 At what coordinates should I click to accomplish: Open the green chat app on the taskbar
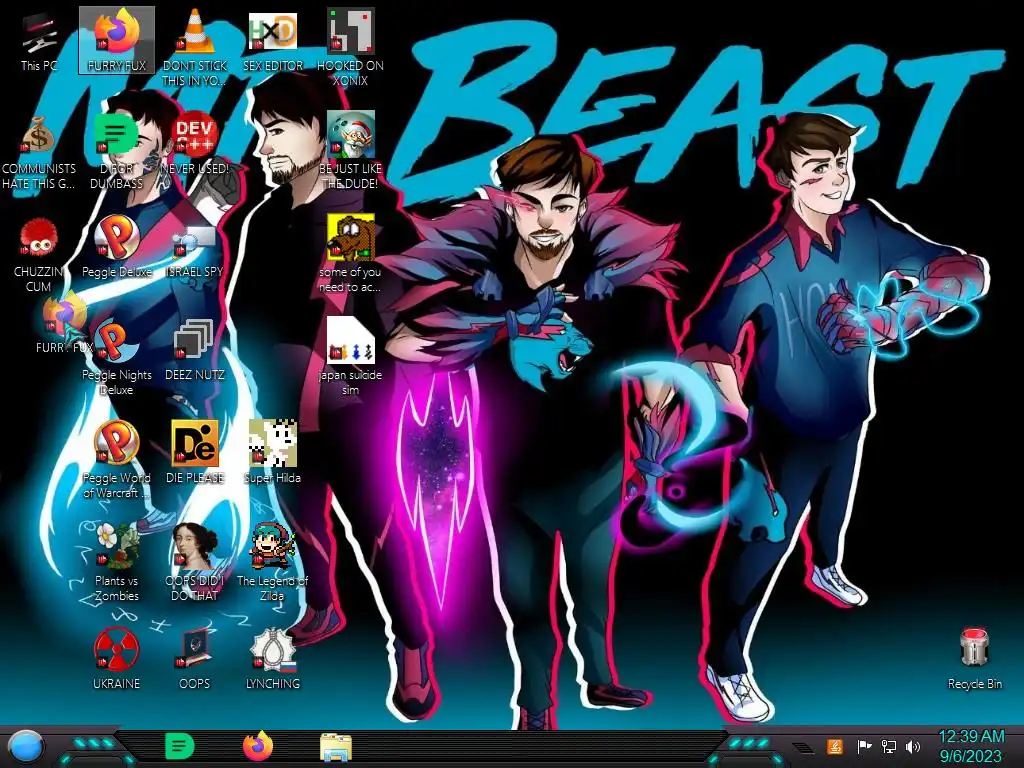pyautogui.click(x=180, y=747)
